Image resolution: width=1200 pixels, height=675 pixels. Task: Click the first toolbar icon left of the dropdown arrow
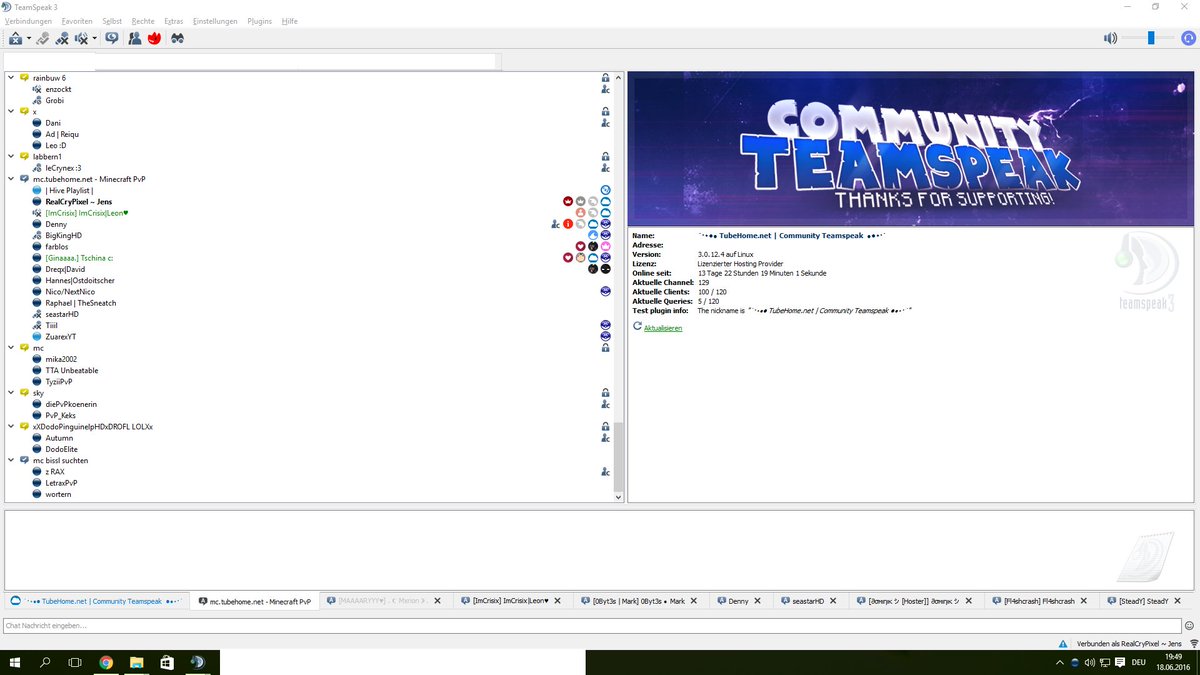click(x=15, y=38)
